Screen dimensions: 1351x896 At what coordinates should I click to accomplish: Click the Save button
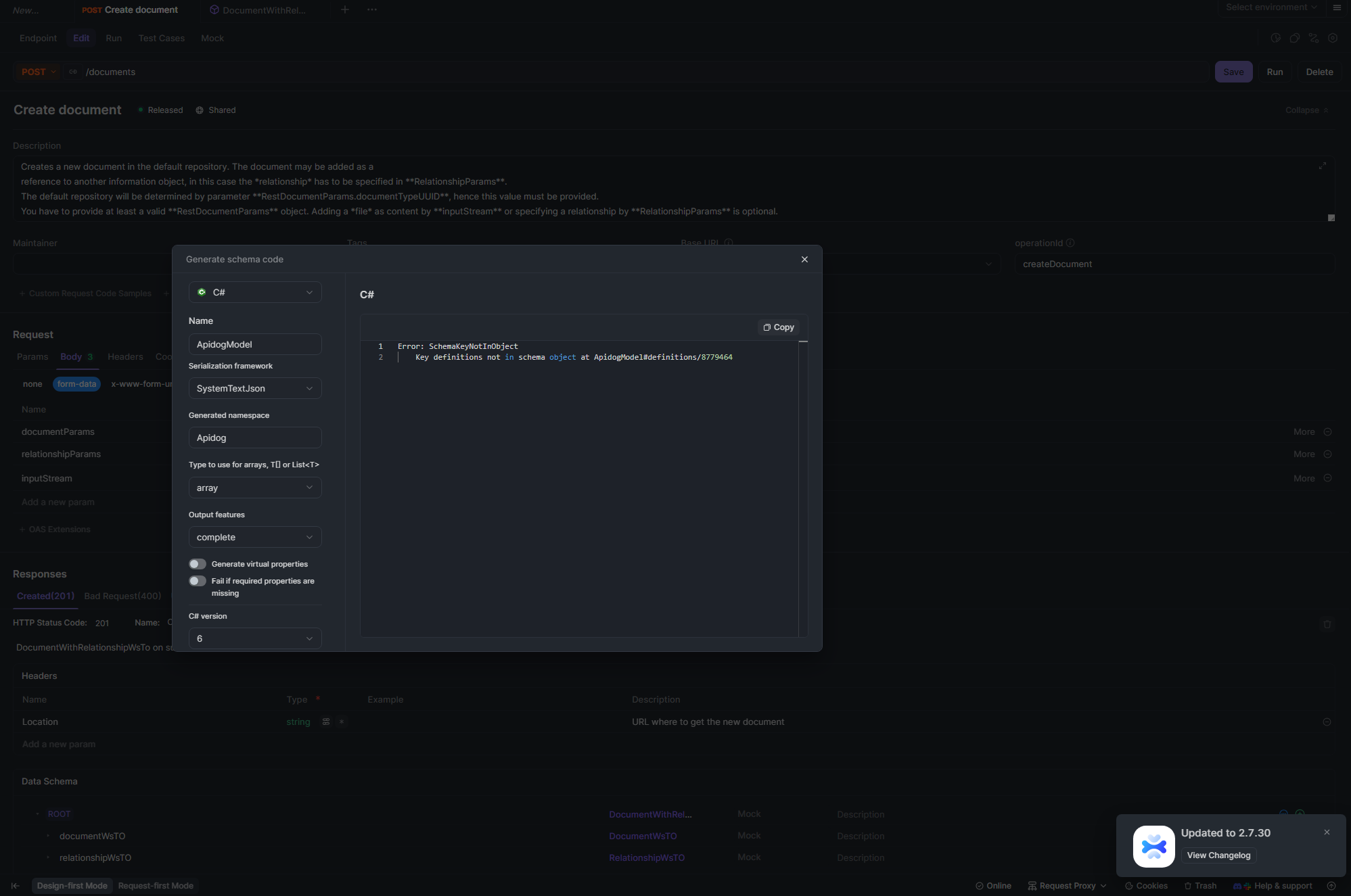click(1233, 72)
